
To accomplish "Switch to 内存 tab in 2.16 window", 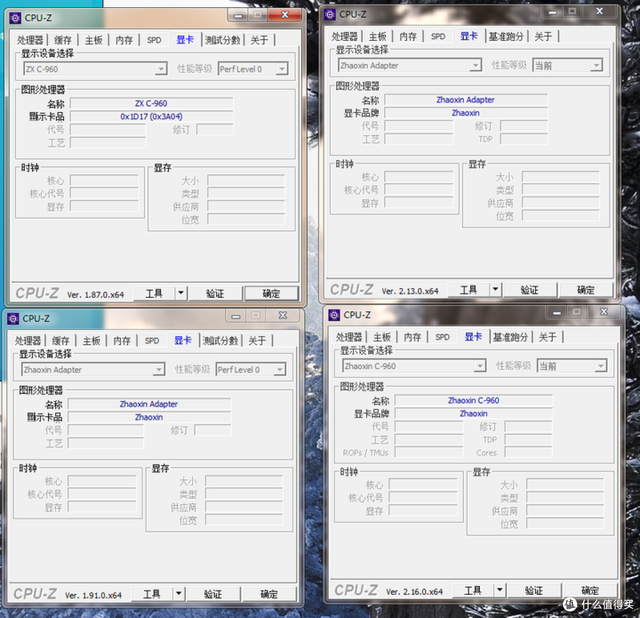I will tap(412, 337).
